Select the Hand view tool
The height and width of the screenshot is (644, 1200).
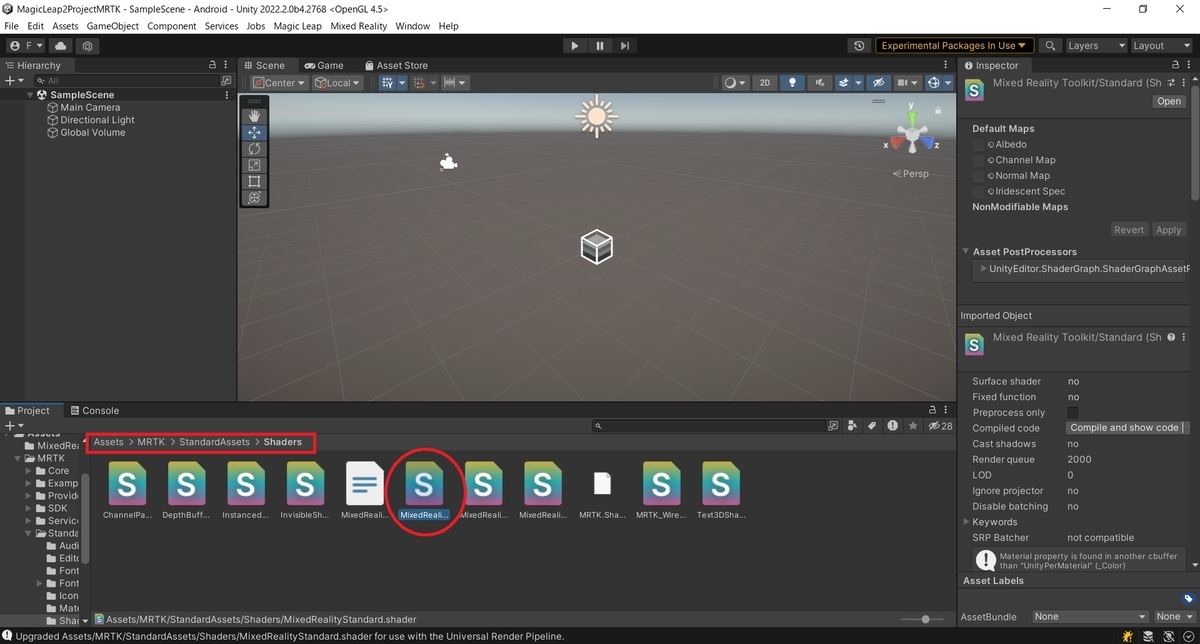pos(254,116)
